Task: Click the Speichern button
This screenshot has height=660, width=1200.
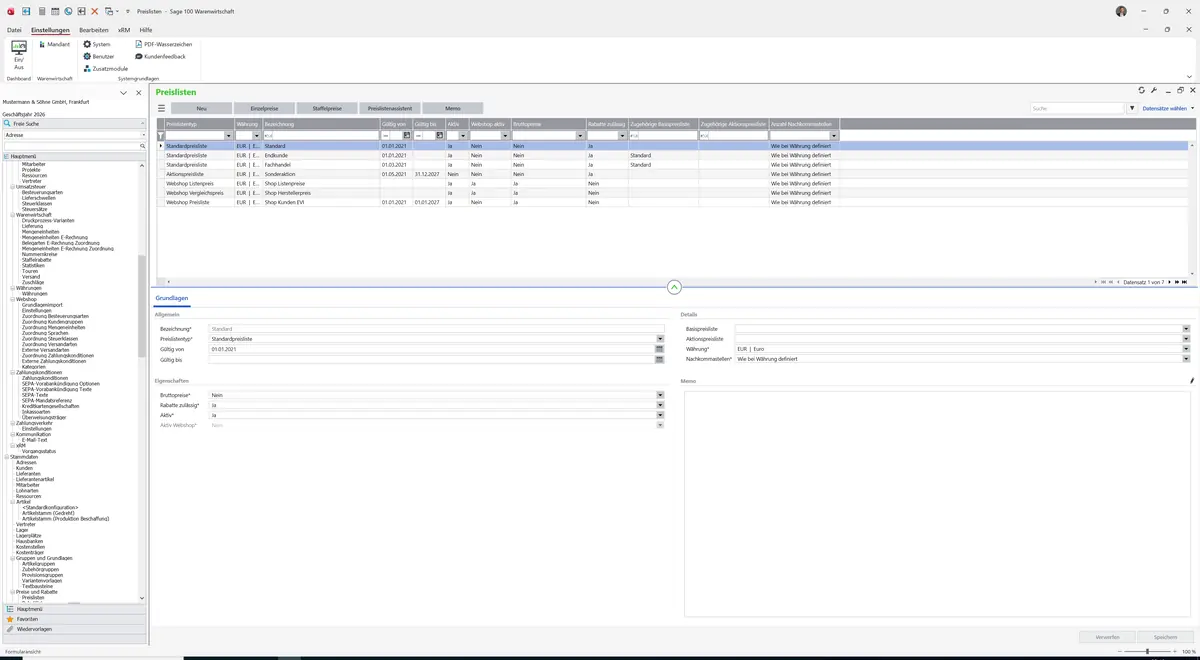Action: coord(1165,637)
